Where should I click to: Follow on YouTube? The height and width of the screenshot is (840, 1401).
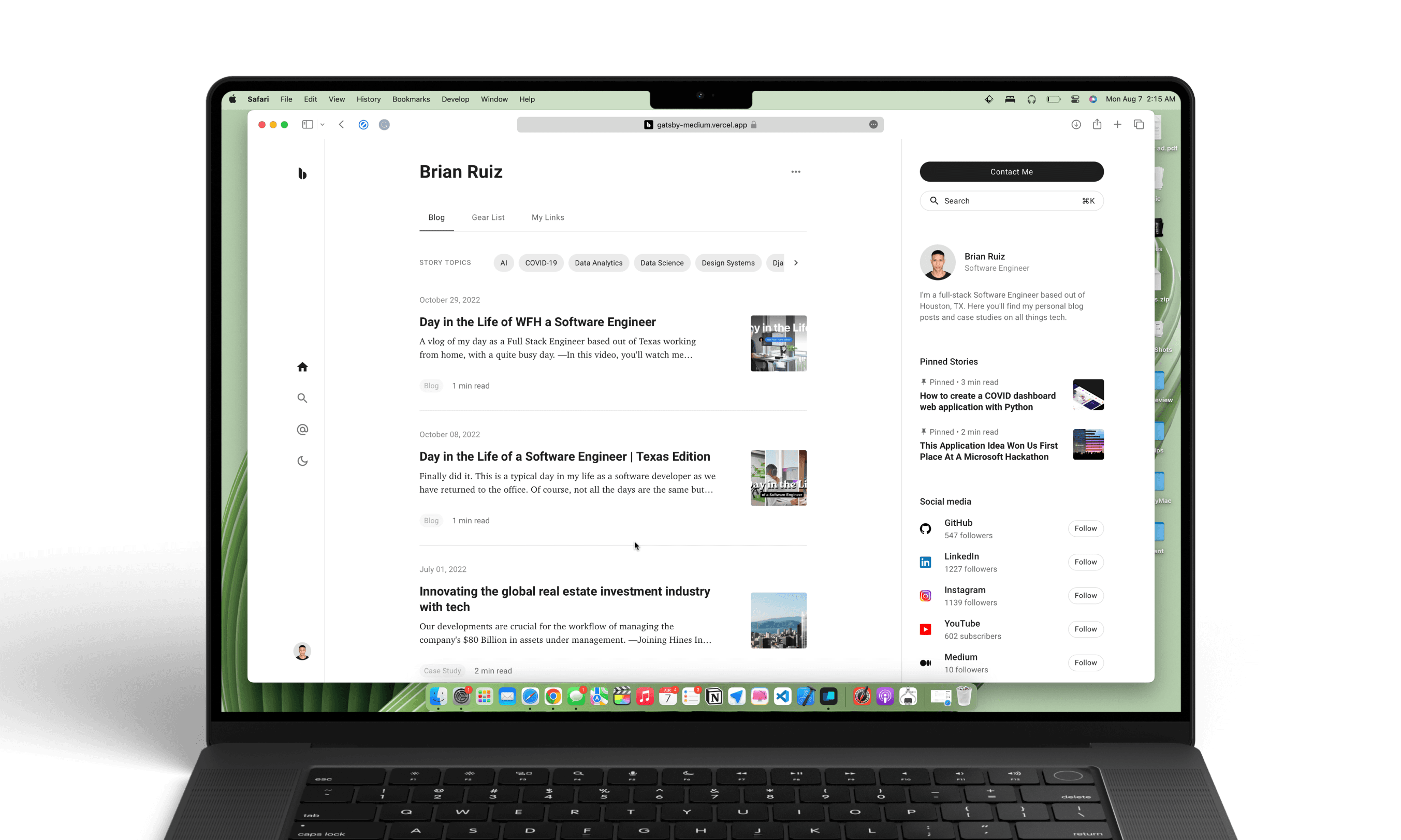pos(1085,629)
